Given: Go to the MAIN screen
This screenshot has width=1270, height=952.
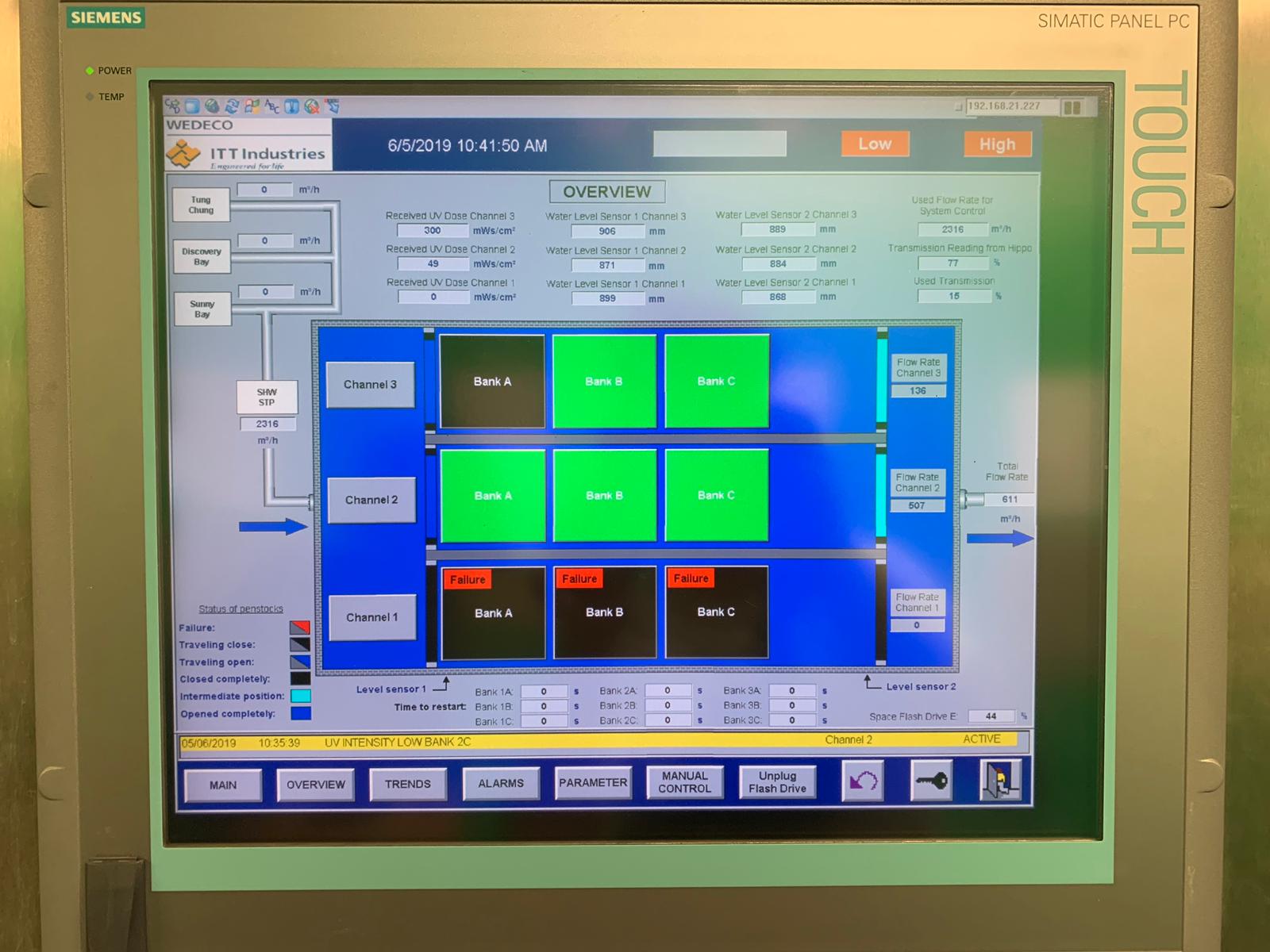Looking at the screenshot, I should 223,785.
